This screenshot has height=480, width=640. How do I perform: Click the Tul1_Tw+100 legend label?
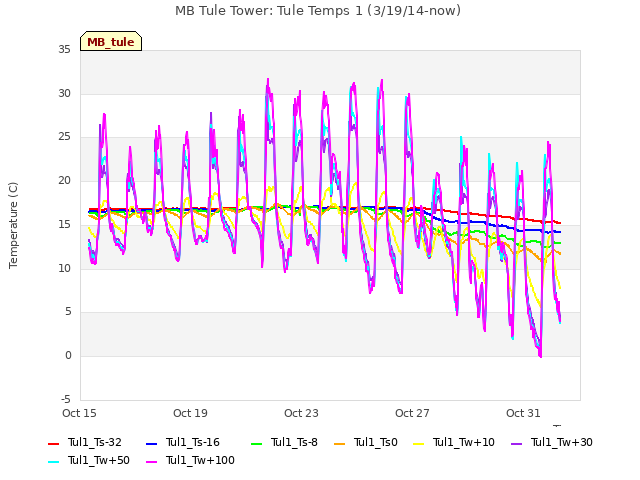tap(200, 460)
